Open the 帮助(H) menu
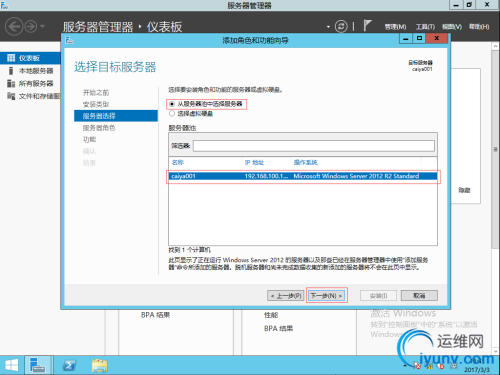The height and width of the screenshot is (375, 500). tap(479, 27)
